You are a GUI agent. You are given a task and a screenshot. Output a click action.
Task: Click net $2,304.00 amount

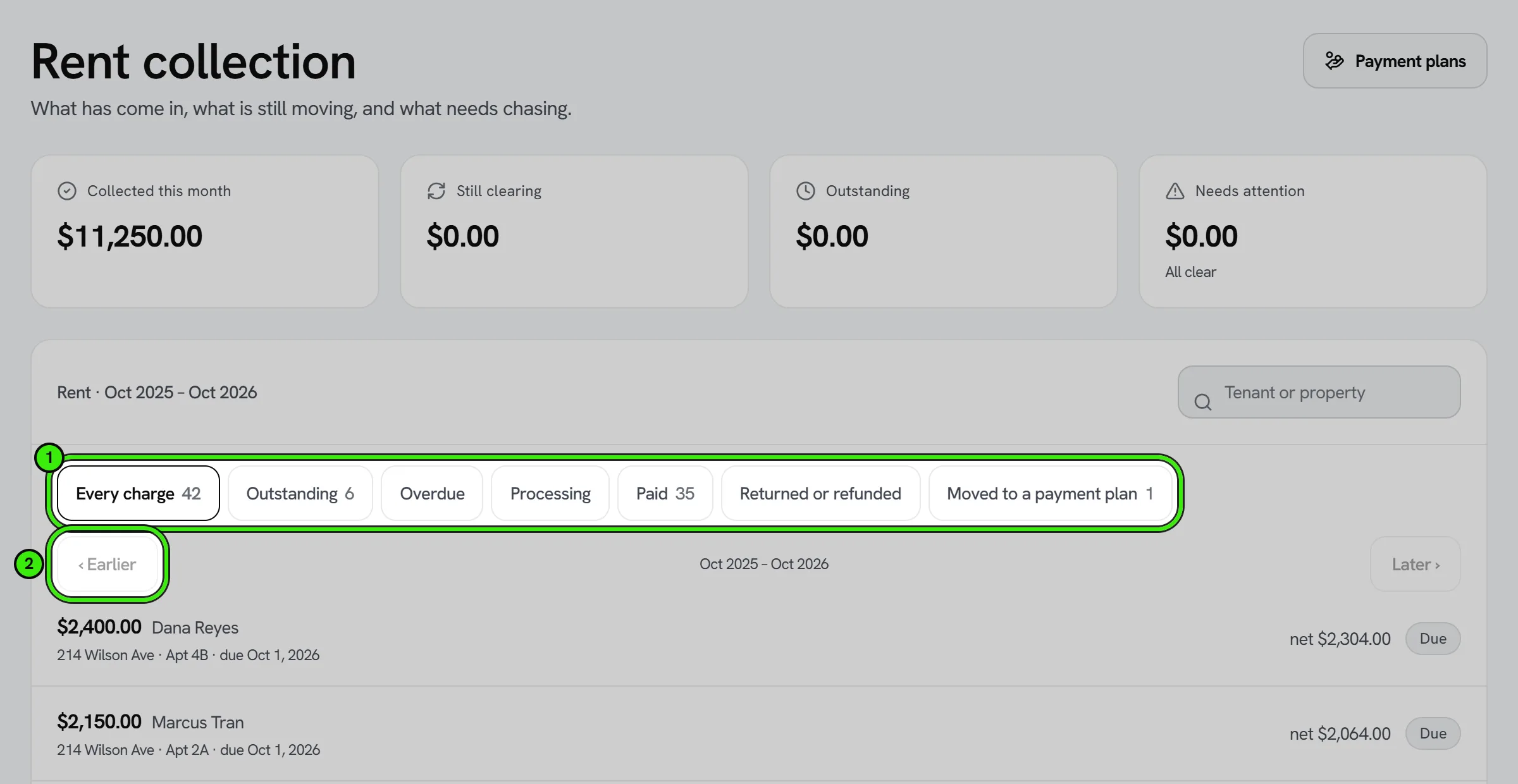[x=1340, y=639]
